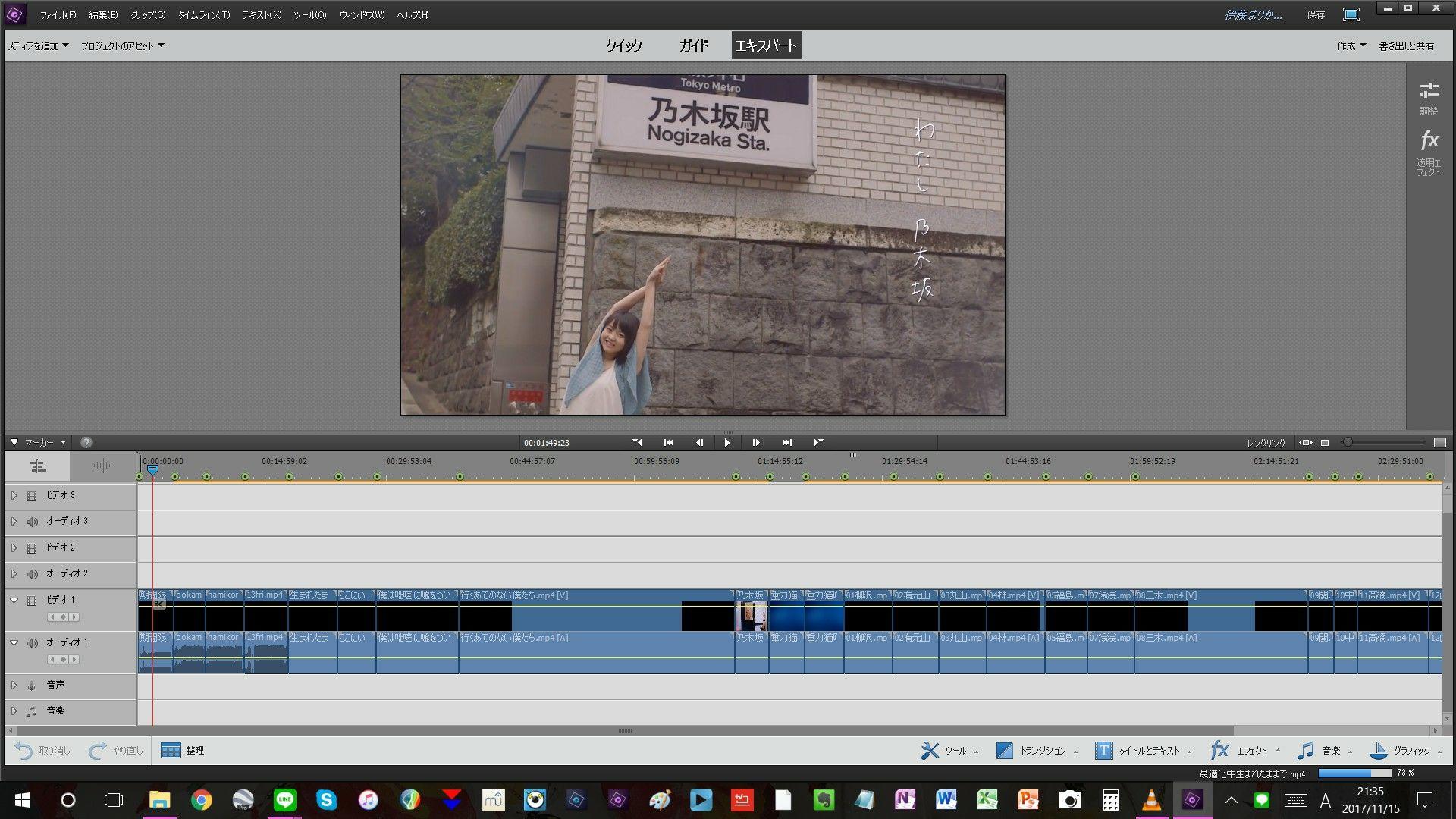The height and width of the screenshot is (819, 1456).
Task: Jump to timeline start with leftmost transport icon
Action: point(637,442)
